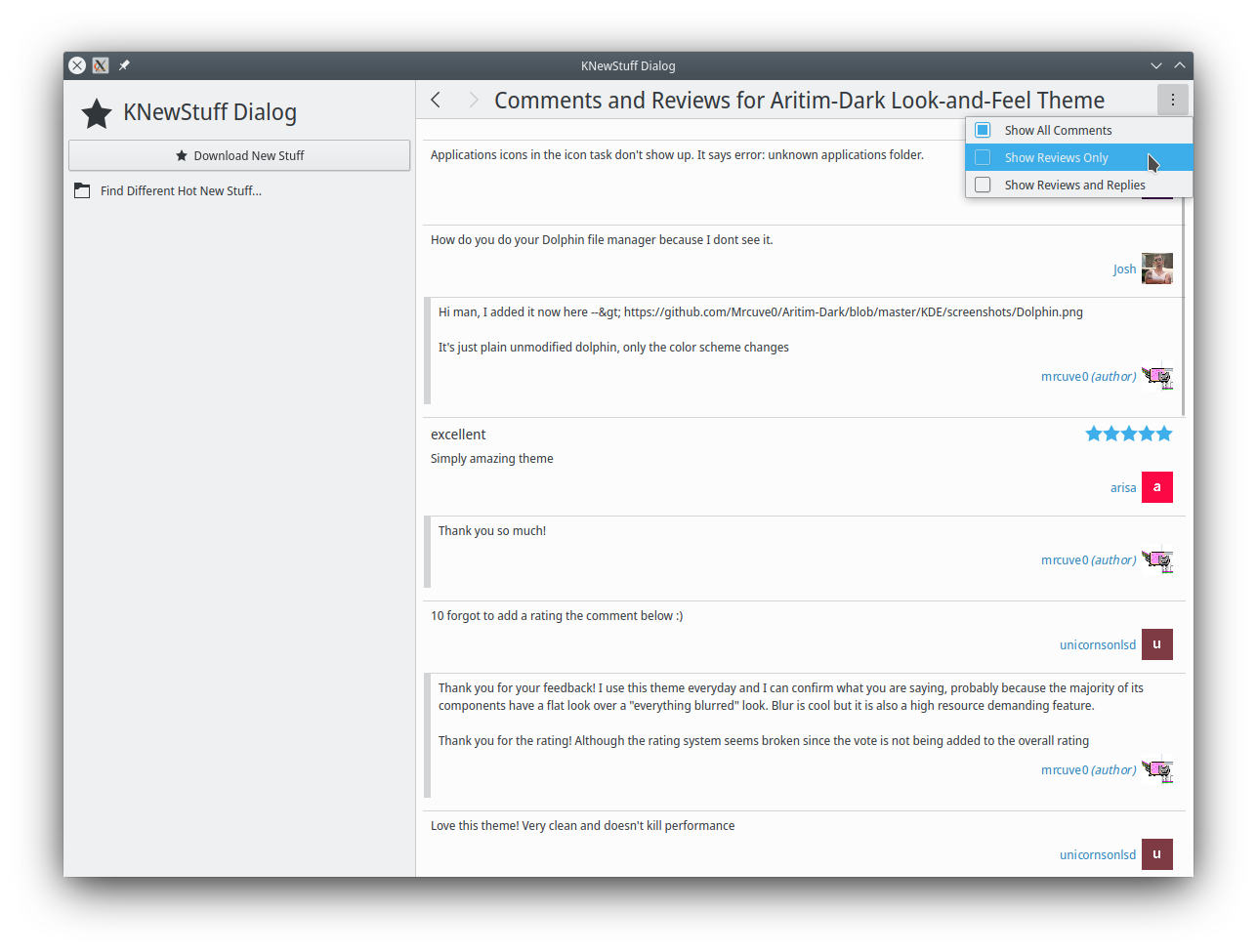Click the title bar down-chevron button
Image resolution: width=1257 pixels, height=952 pixels.
(x=1156, y=65)
